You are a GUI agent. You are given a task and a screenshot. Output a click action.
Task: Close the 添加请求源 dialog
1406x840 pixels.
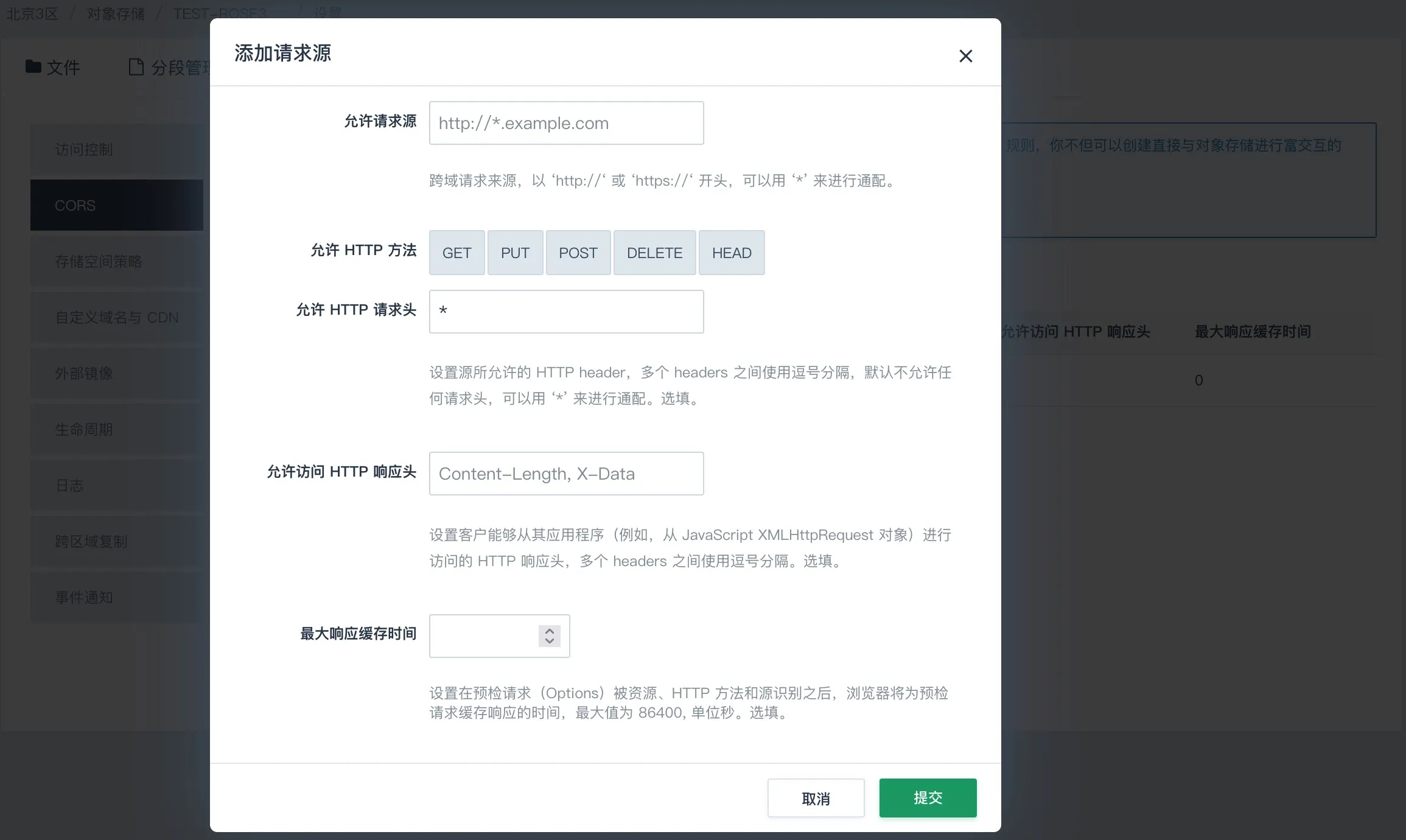(x=965, y=56)
